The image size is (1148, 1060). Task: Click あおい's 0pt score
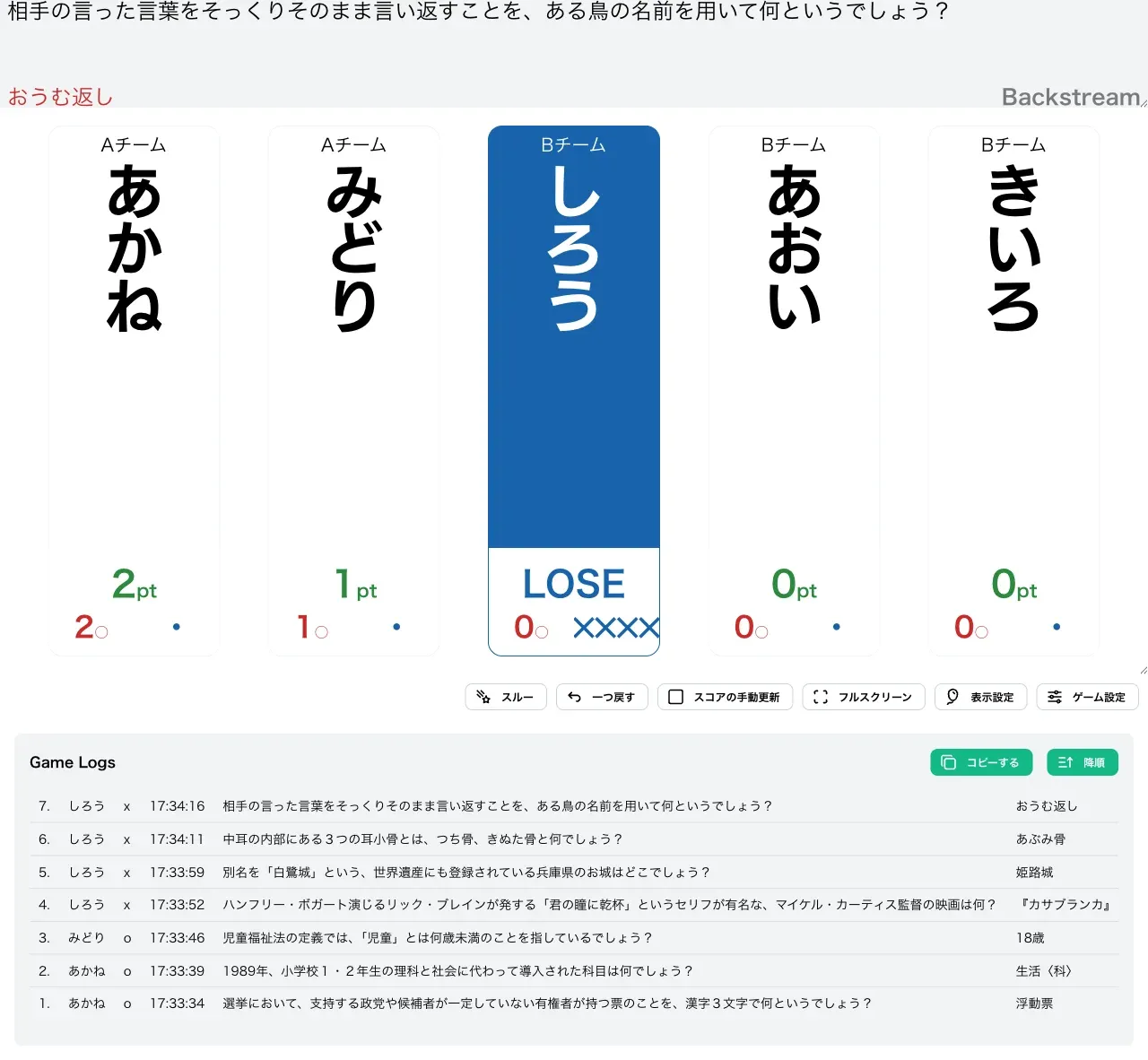pos(795,585)
